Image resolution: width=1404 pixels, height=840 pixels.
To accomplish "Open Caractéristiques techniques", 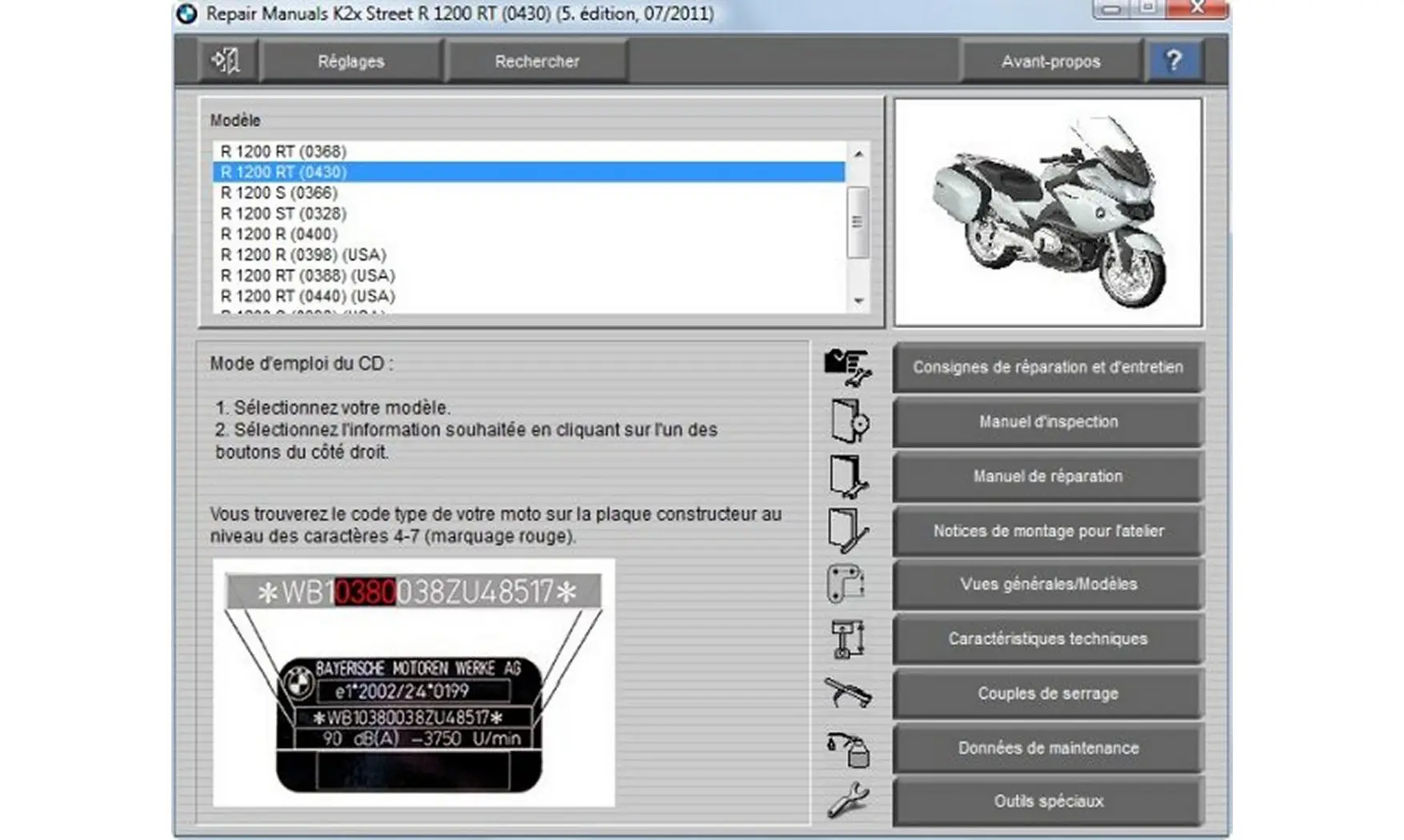I will click(x=1048, y=638).
